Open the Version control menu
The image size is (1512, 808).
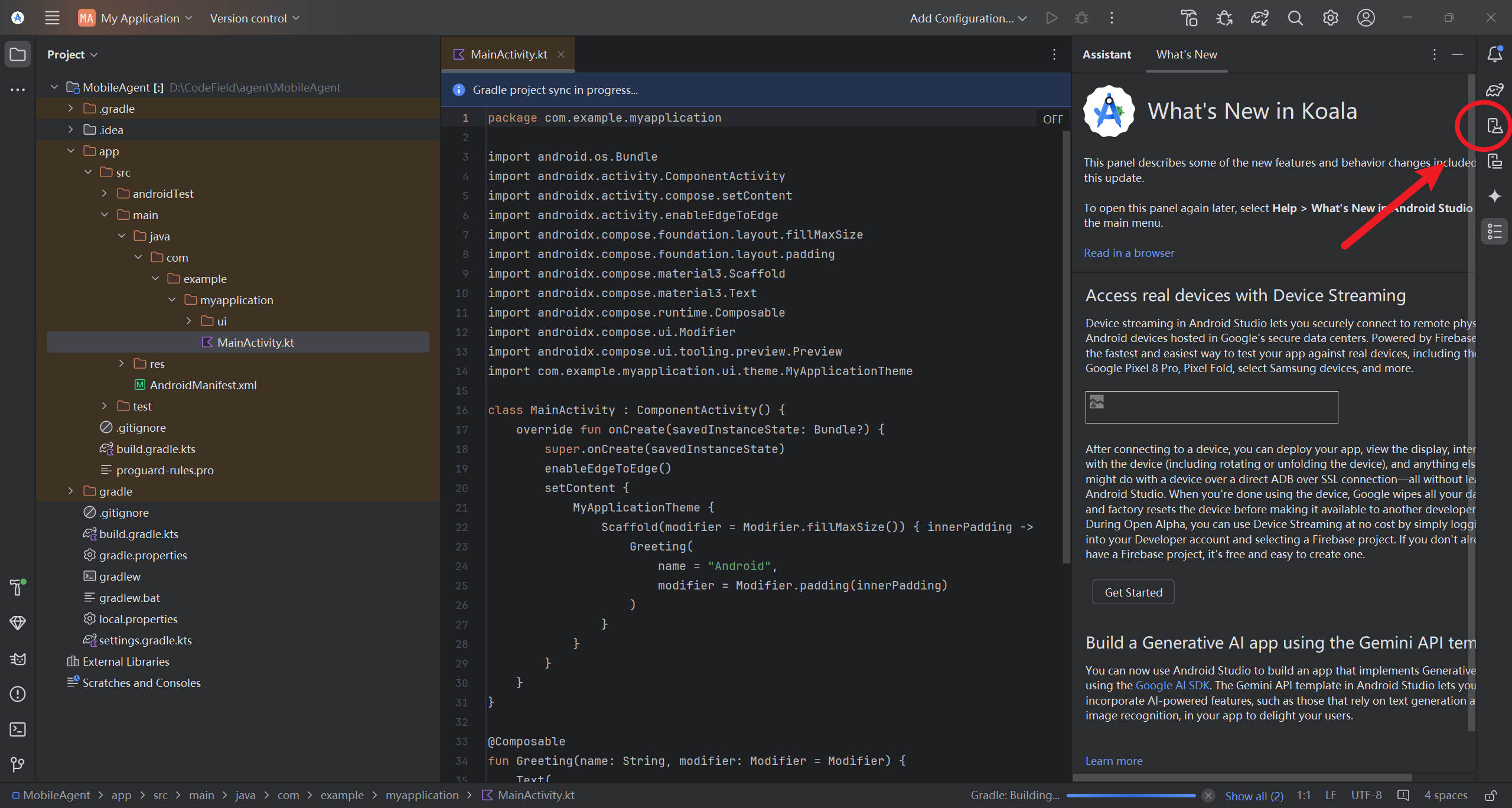coord(255,18)
